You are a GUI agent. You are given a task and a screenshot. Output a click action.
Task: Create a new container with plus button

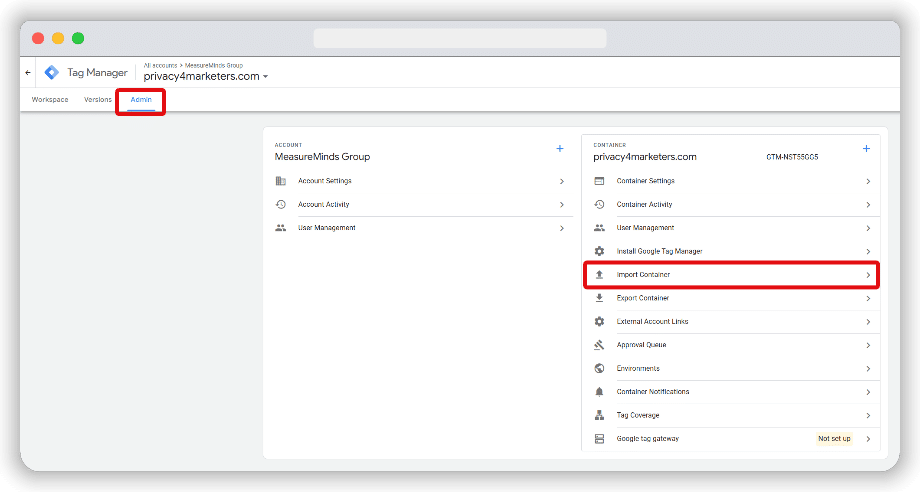[866, 149]
